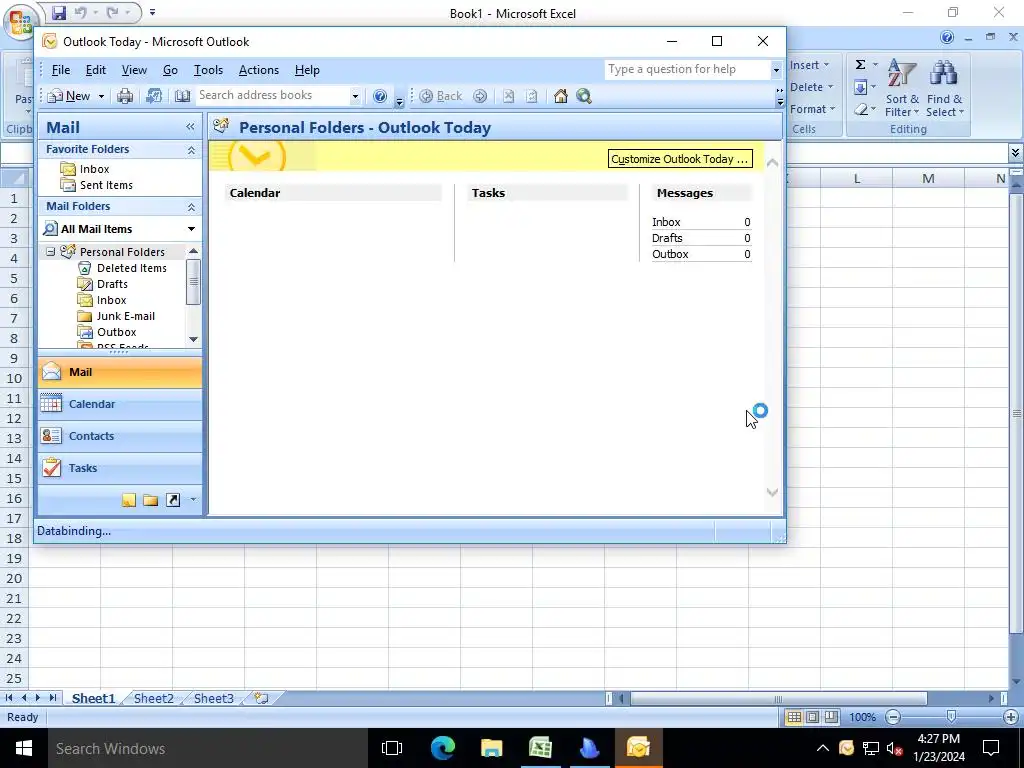
Task: Select the Deleted Items folder
Action: pyautogui.click(x=131, y=268)
